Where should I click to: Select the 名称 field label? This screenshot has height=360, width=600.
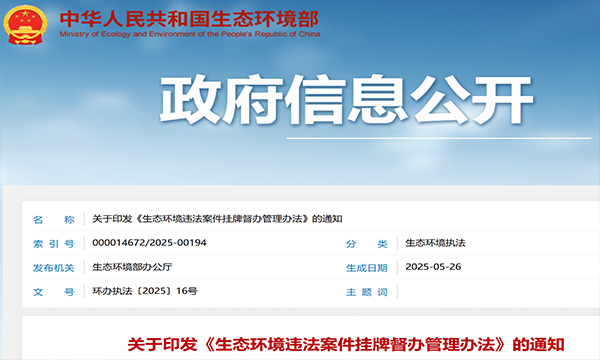click(54, 220)
